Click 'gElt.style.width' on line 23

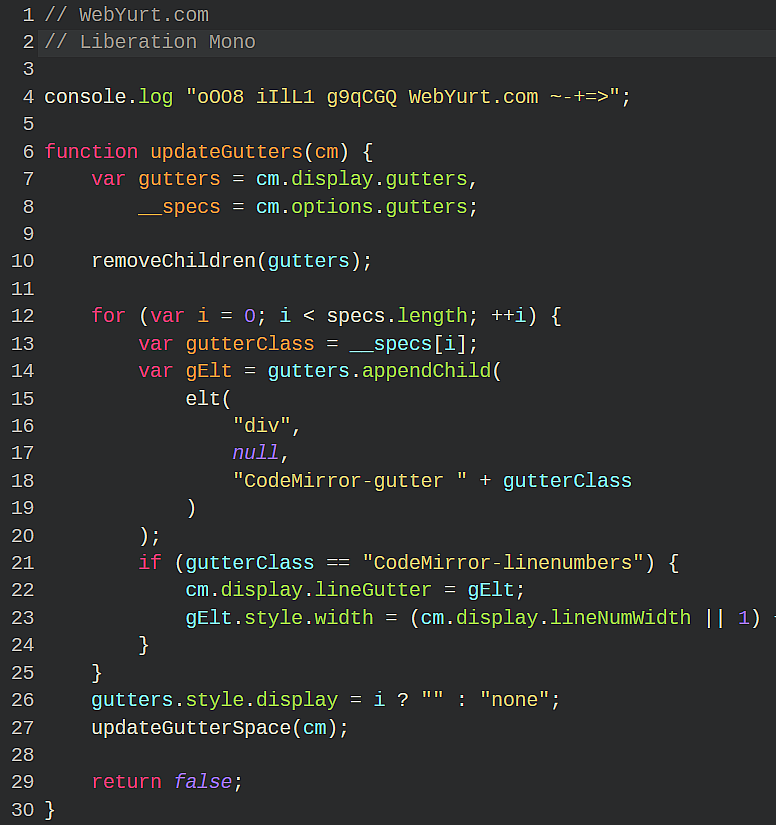pos(279,618)
